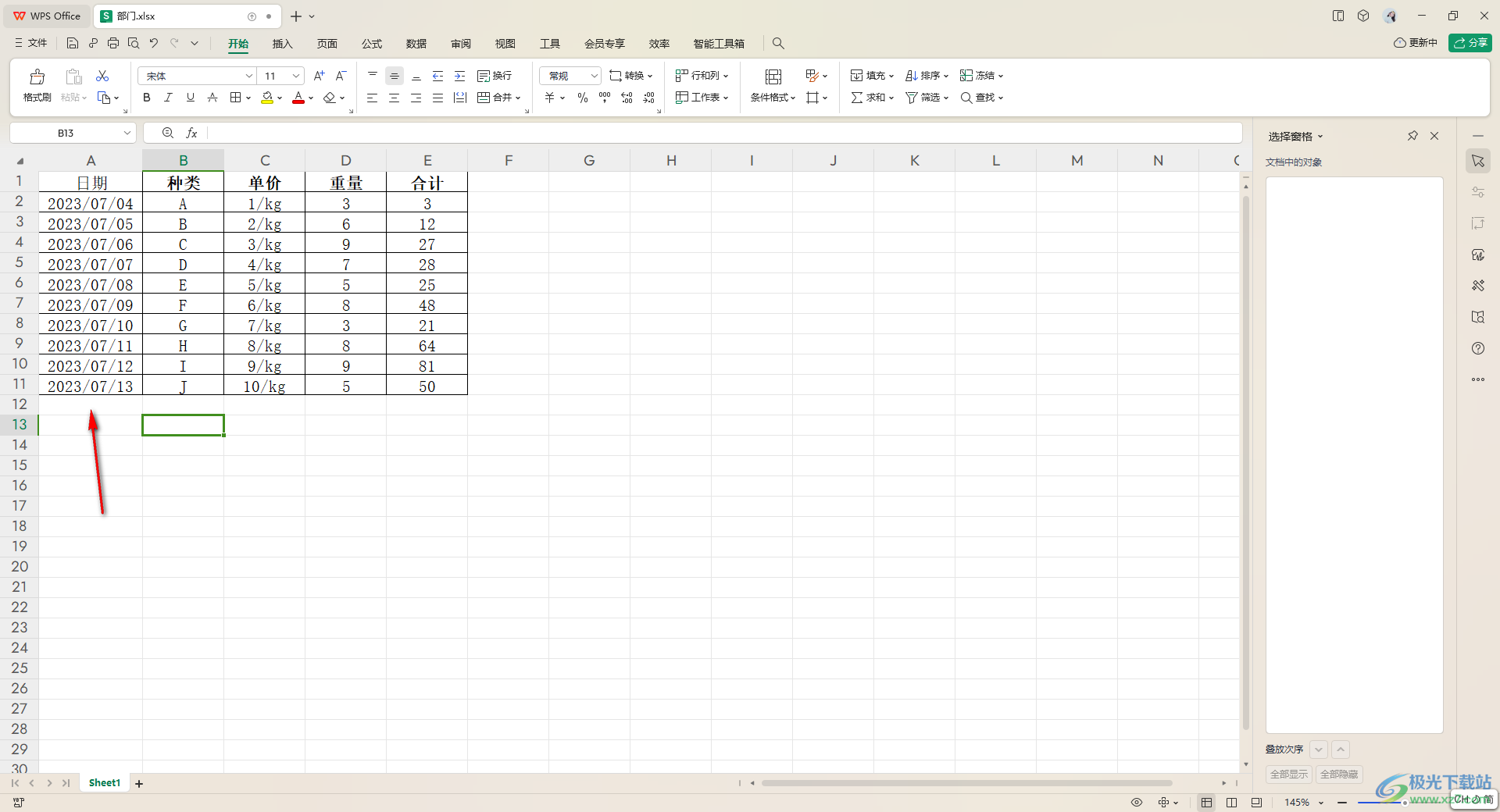
Task: Click the eraser clear-format icon
Action: [x=330, y=98]
